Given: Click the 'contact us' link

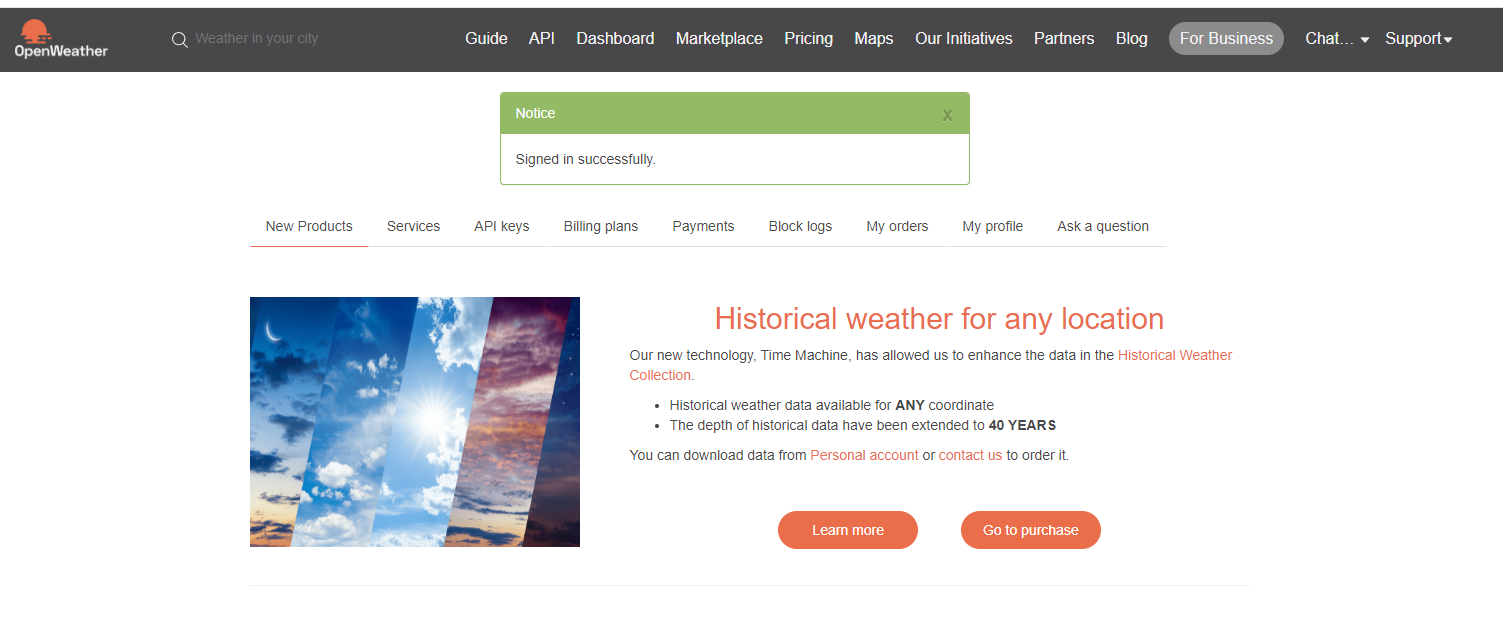Looking at the screenshot, I should (970, 455).
